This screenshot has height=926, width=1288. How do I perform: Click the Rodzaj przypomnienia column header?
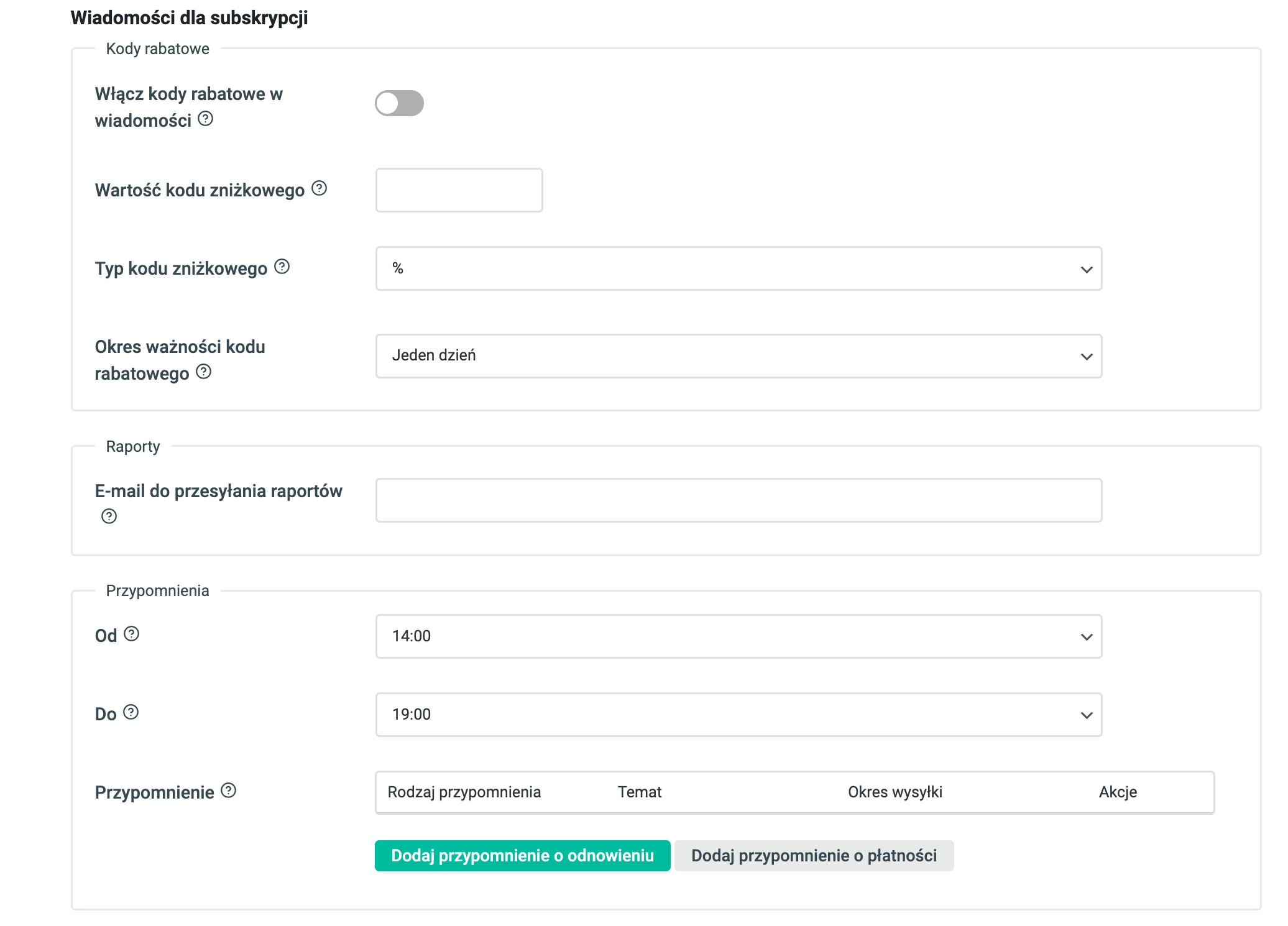[464, 792]
